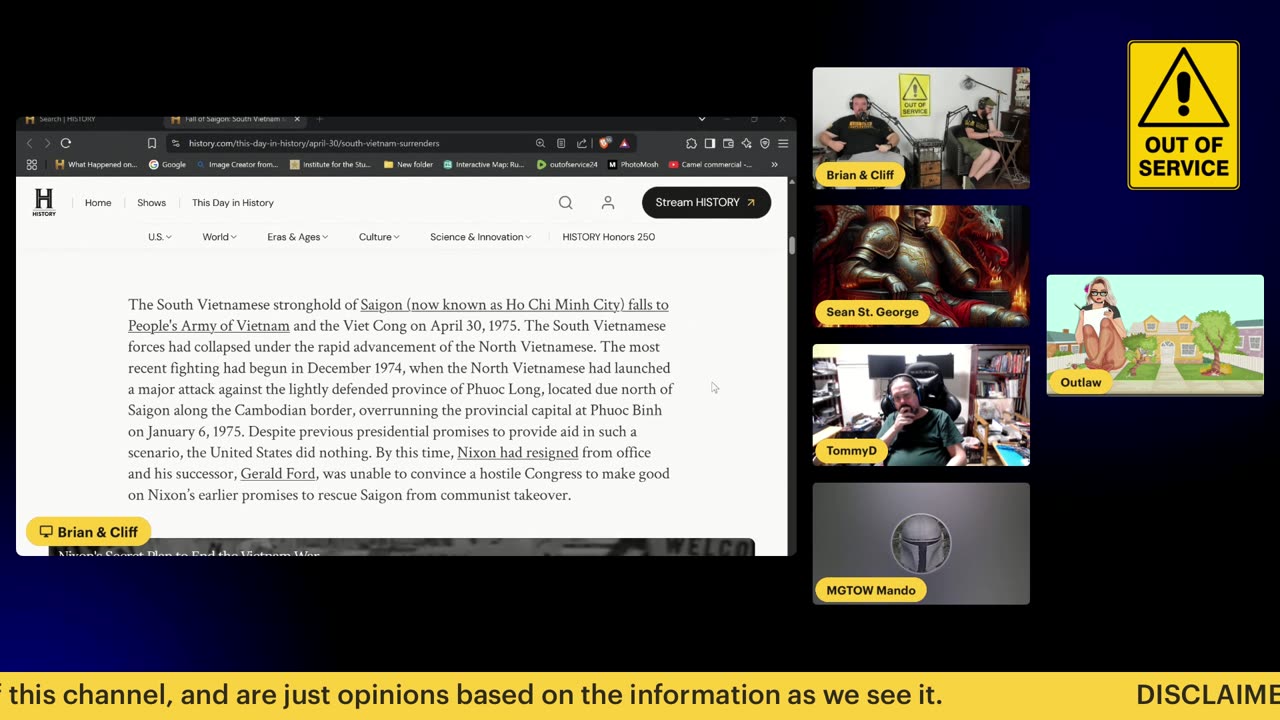
Task: Follow the 'Nixon had resigned' link
Action: [x=518, y=453]
